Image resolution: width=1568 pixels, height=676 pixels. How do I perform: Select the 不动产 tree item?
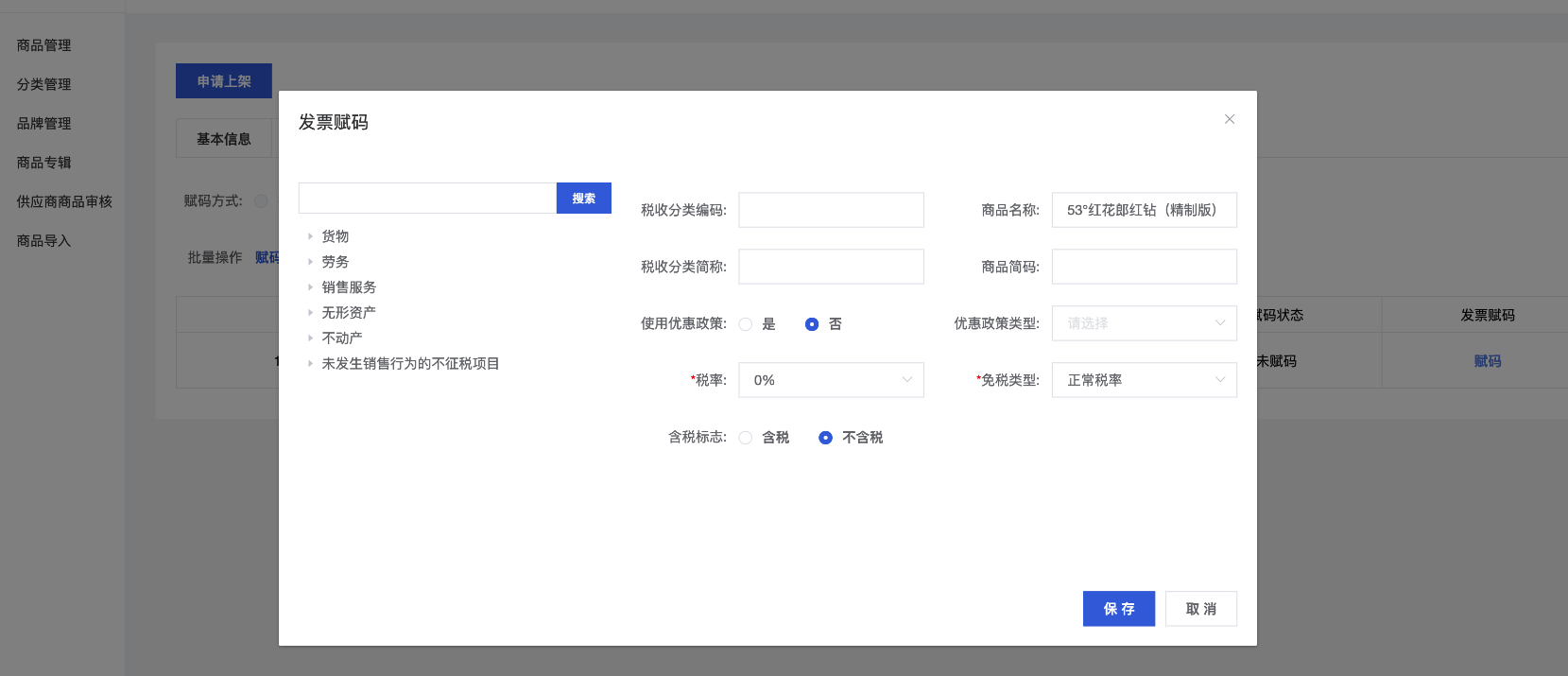coord(341,338)
